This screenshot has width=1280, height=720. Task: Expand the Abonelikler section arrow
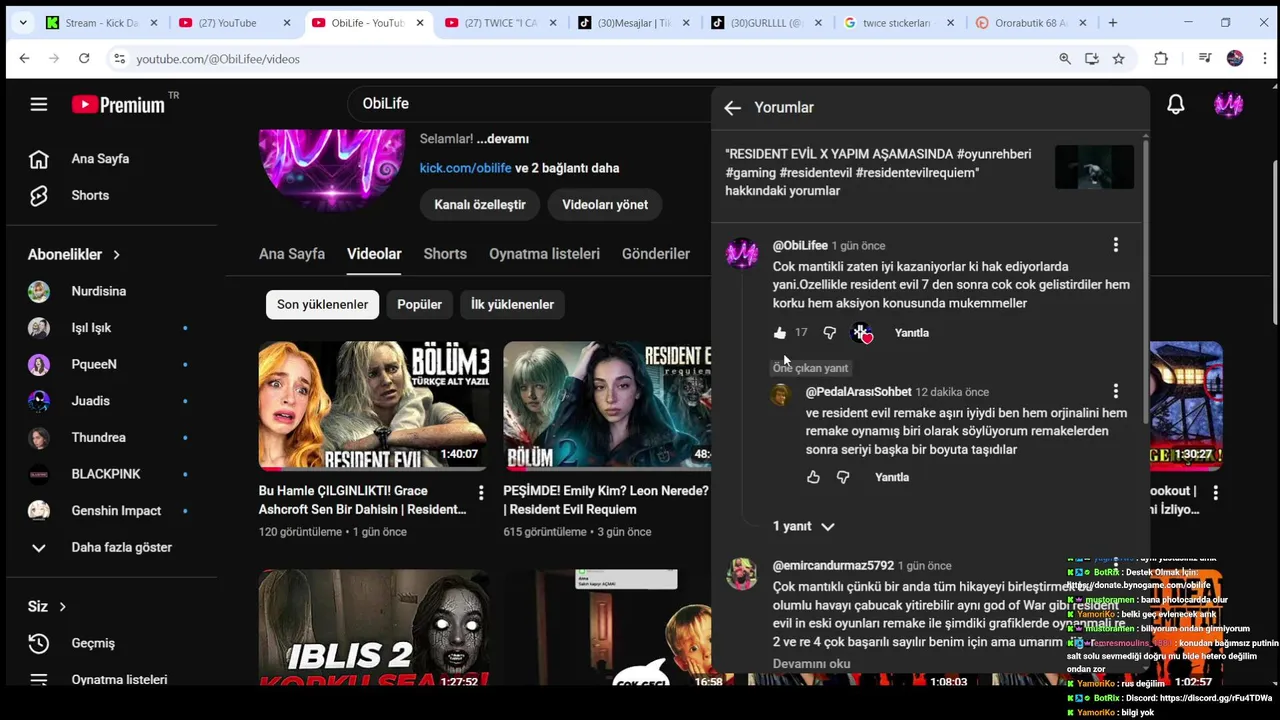(116, 255)
